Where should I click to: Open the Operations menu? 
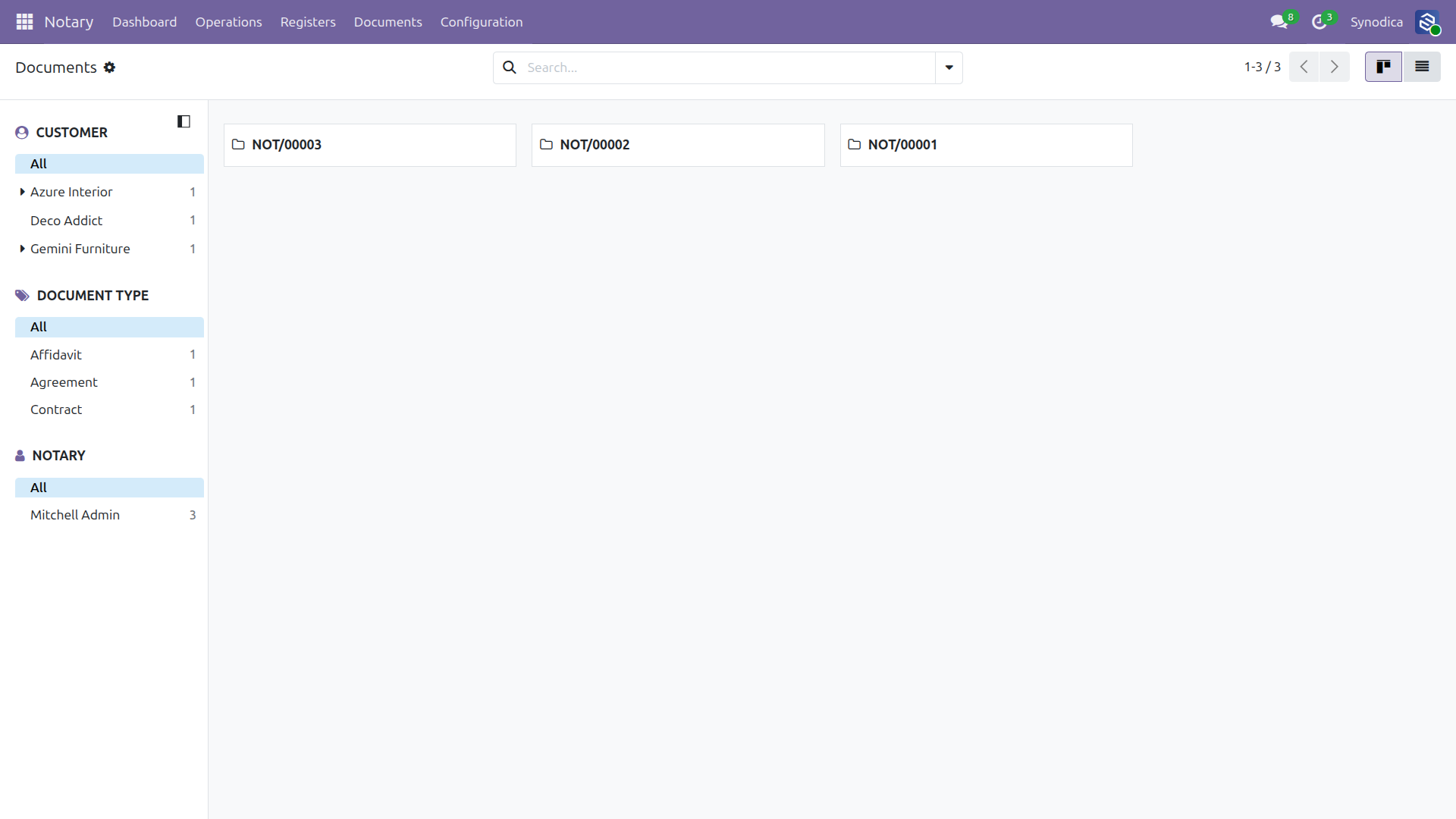pyautogui.click(x=228, y=22)
